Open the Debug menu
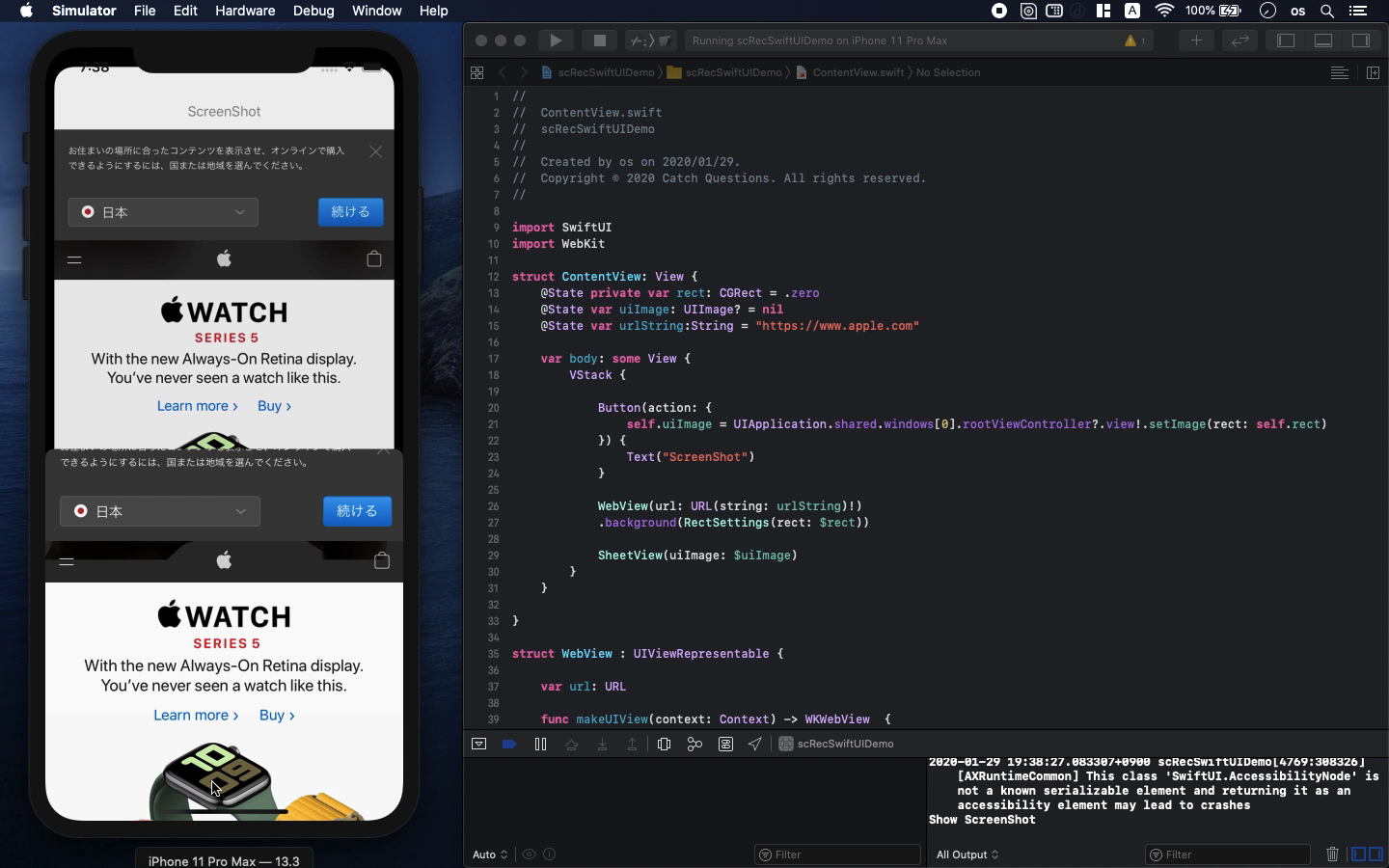The width and height of the screenshot is (1389, 868). 313,11
